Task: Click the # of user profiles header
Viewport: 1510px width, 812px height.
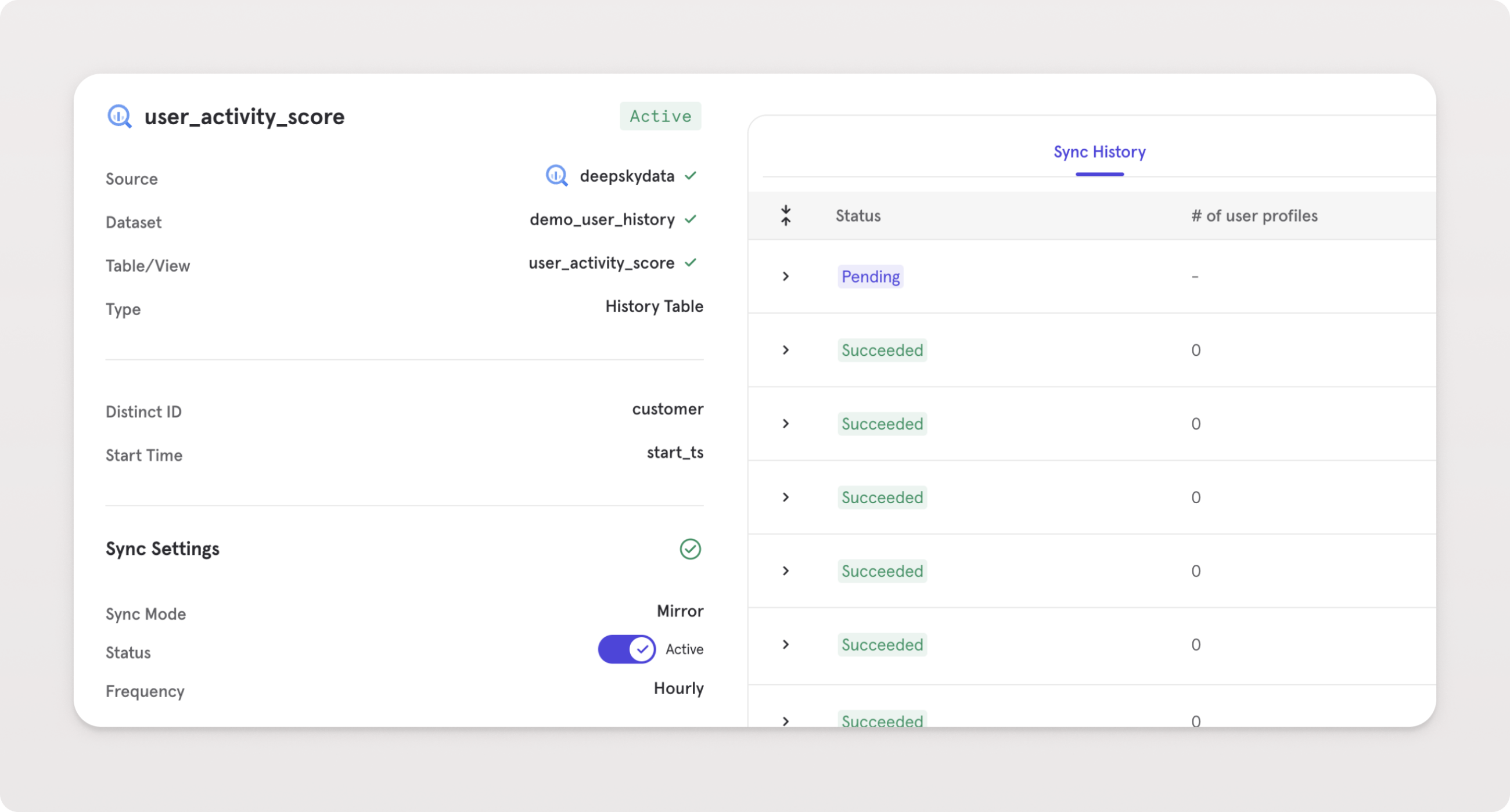Action: (1254, 215)
